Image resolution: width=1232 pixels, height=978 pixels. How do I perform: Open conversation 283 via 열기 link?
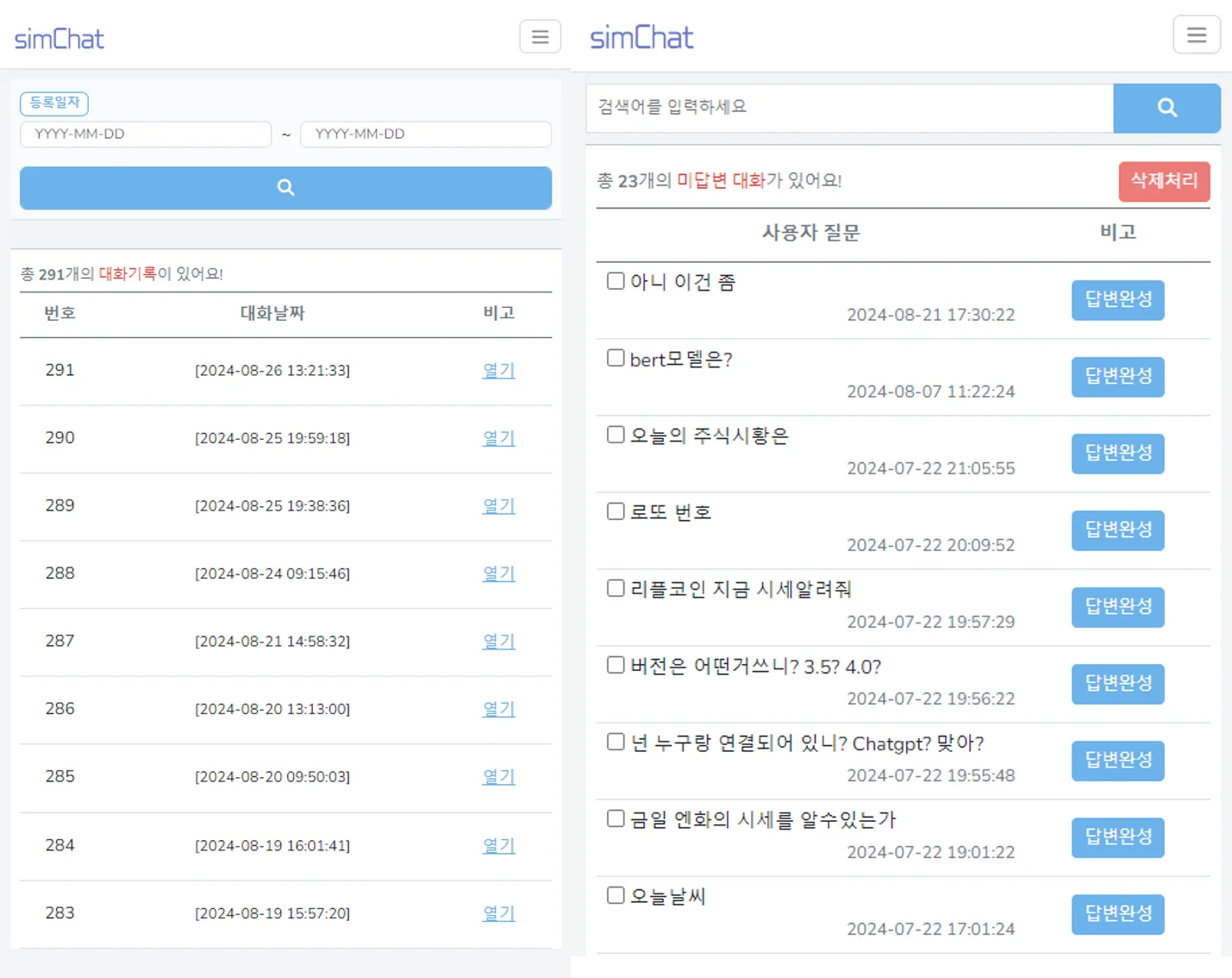(x=499, y=912)
